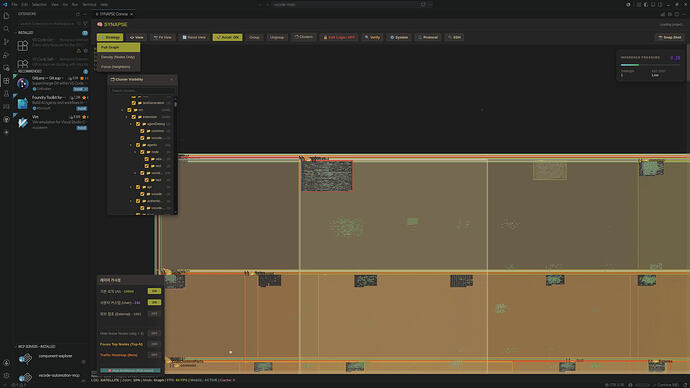Toggle Focus Top Nodes (Top-N) switch
Screen dimensions: 690x388
(x=154, y=344)
